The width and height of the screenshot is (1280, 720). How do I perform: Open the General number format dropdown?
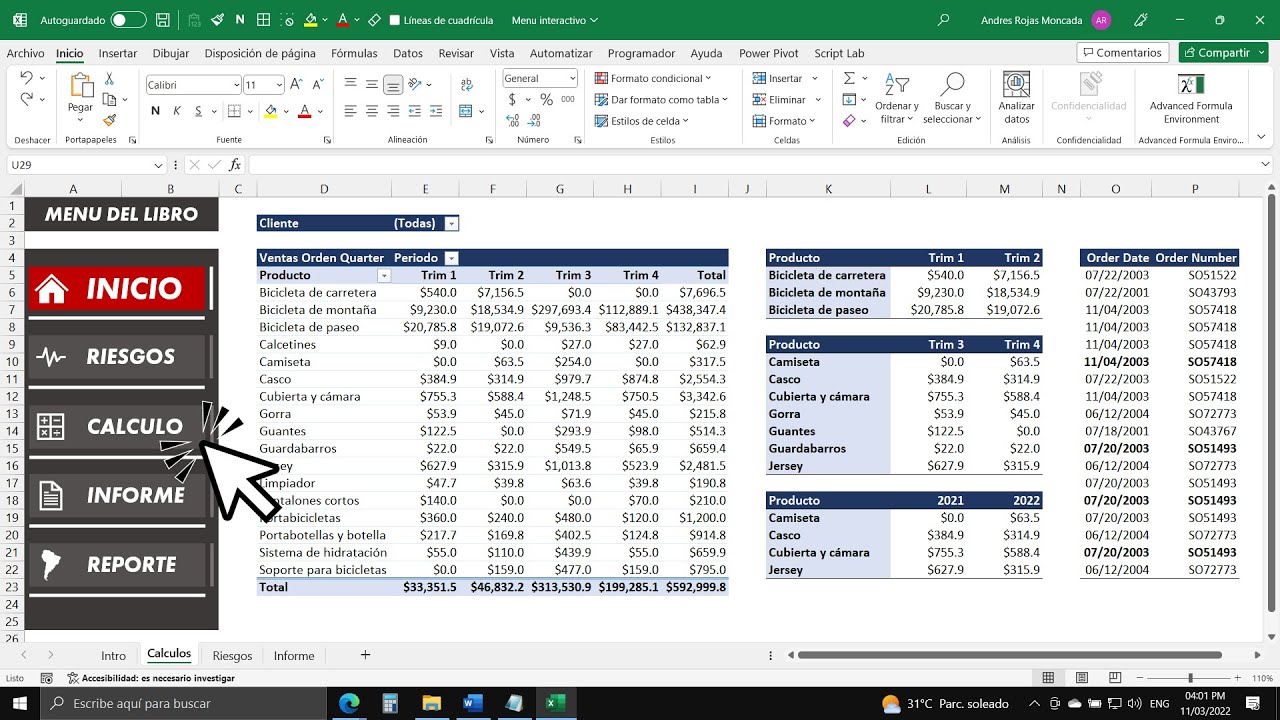coord(572,78)
